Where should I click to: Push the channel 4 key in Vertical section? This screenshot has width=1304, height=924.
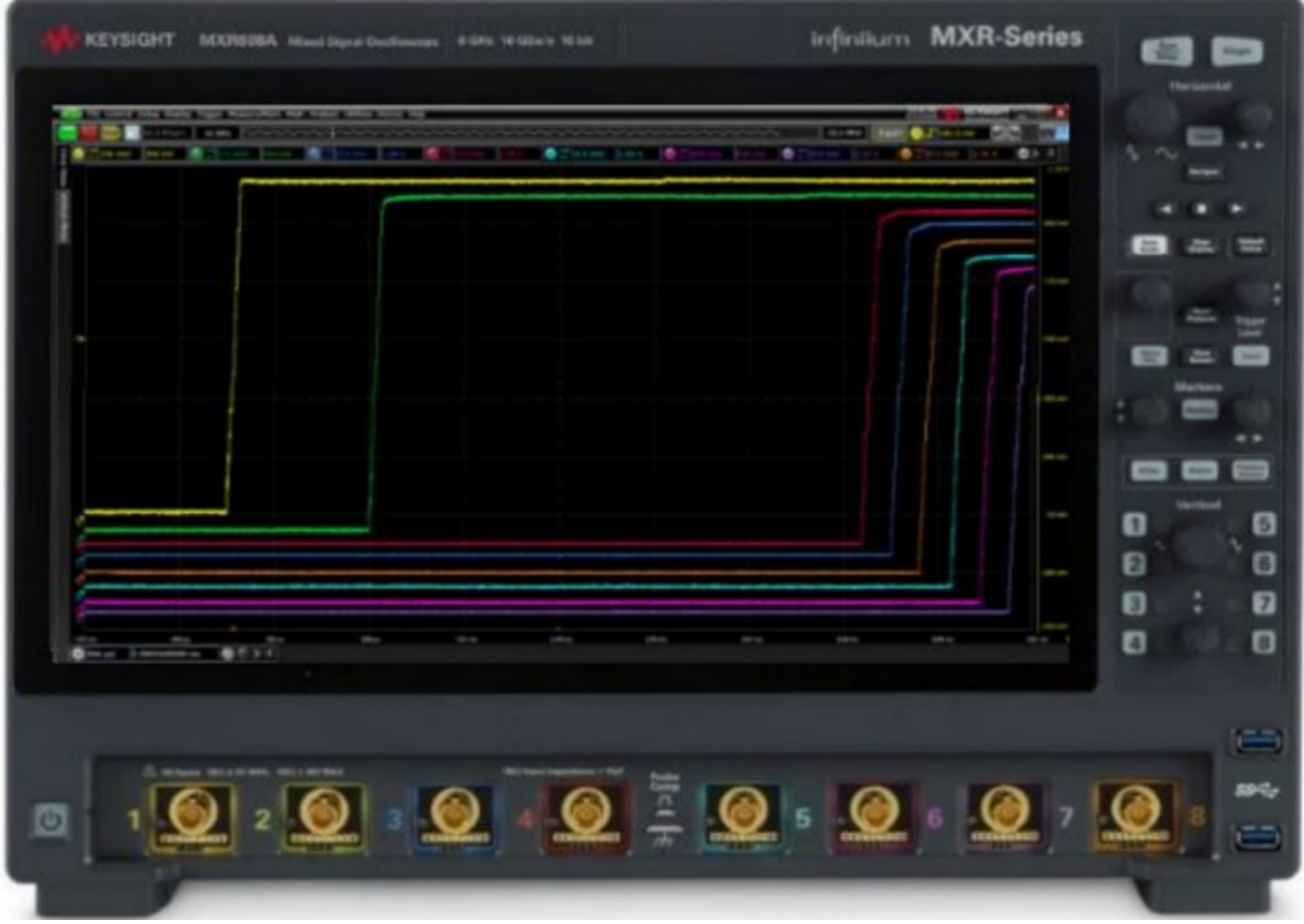tap(1134, 643)
